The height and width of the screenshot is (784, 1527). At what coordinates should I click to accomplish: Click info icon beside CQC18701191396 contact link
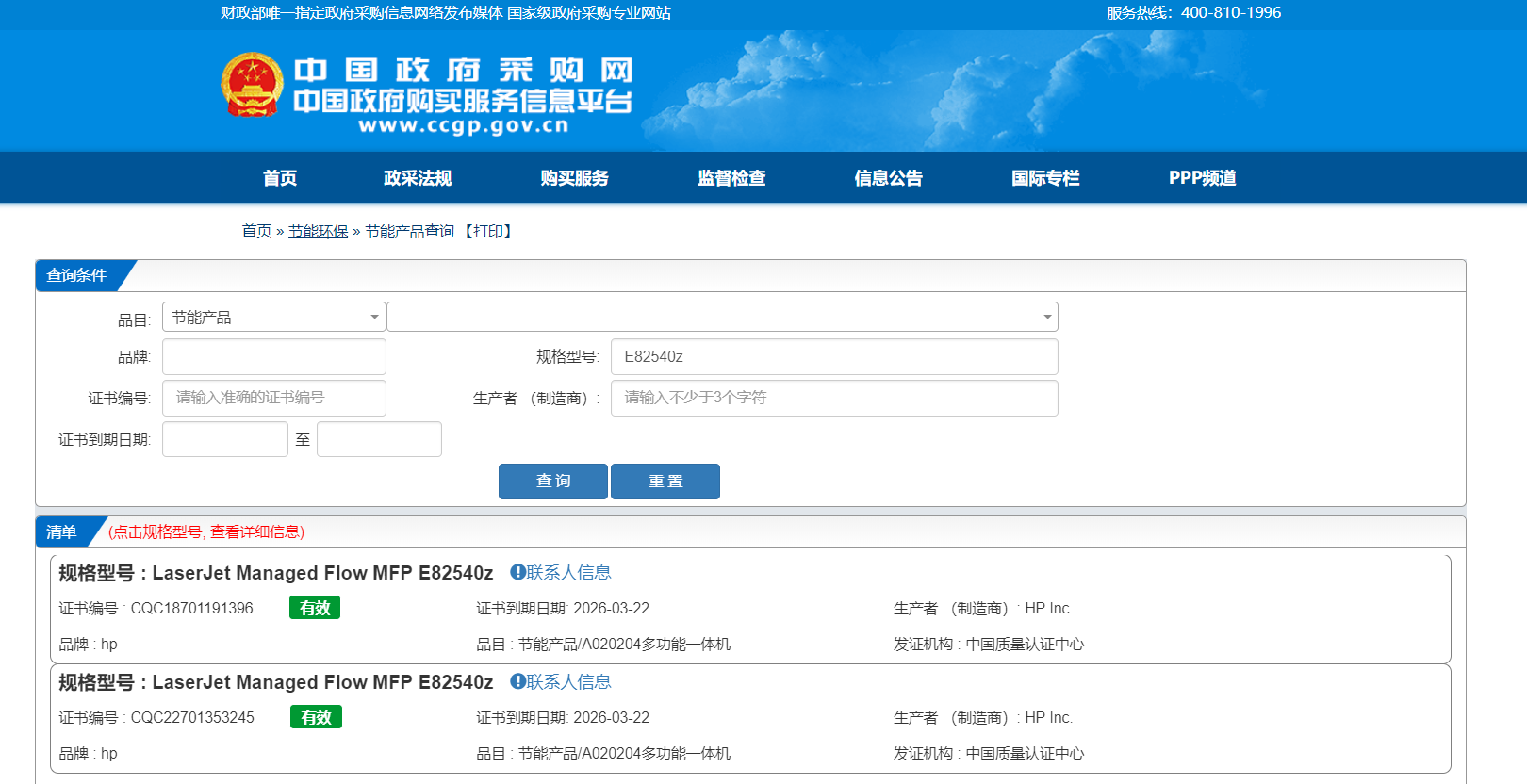(x=517, y=572)
